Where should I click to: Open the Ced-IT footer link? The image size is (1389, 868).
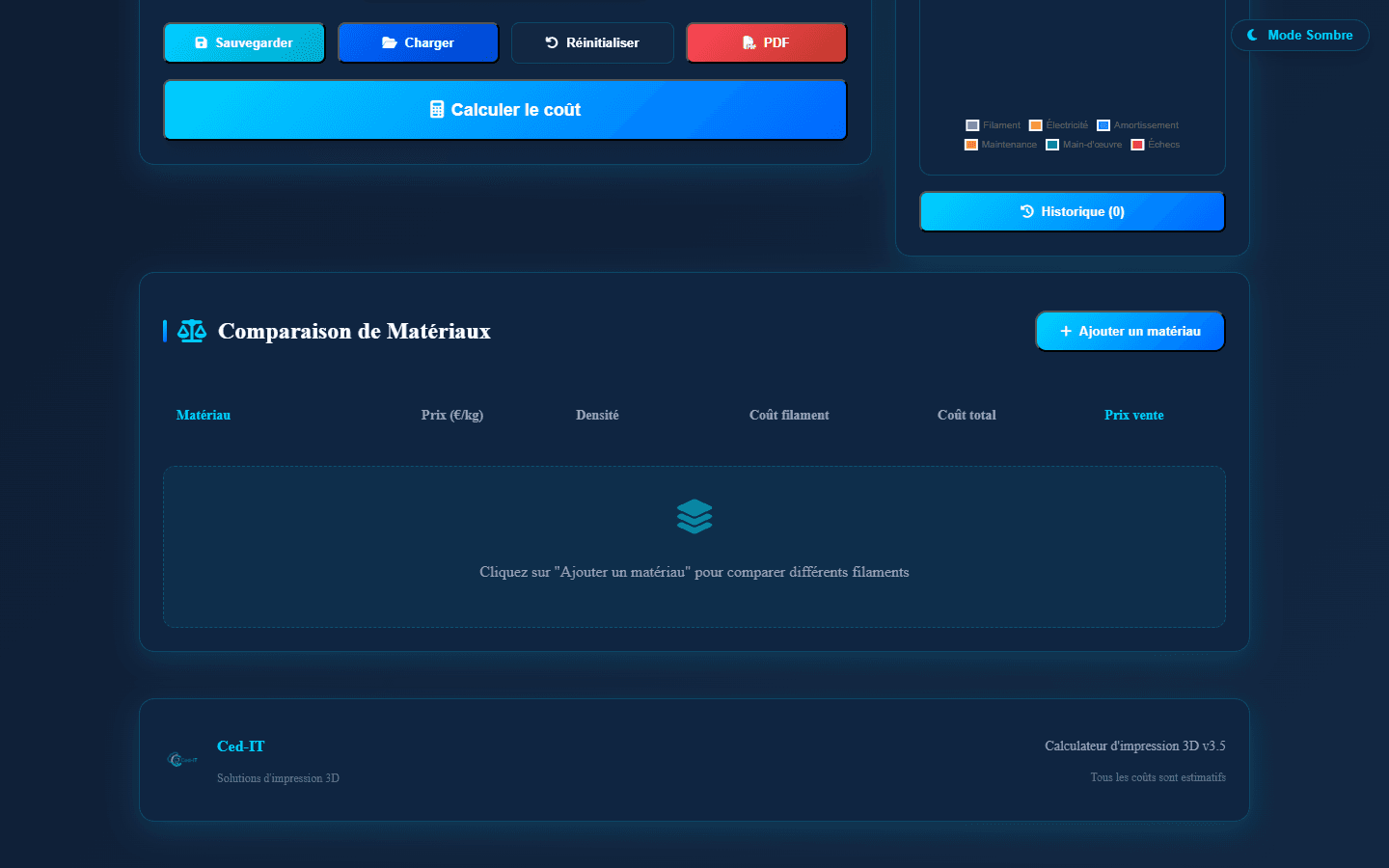pyautogui.click(x=240, y=746)
